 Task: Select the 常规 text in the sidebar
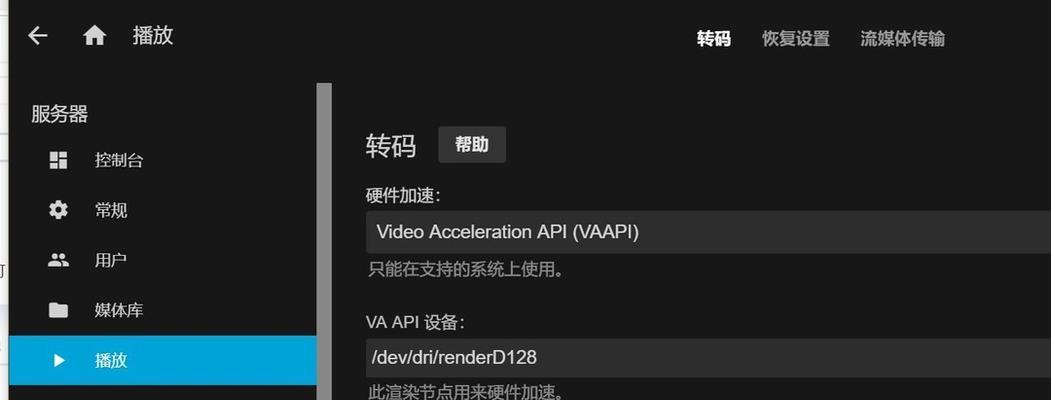click(111, 210)
